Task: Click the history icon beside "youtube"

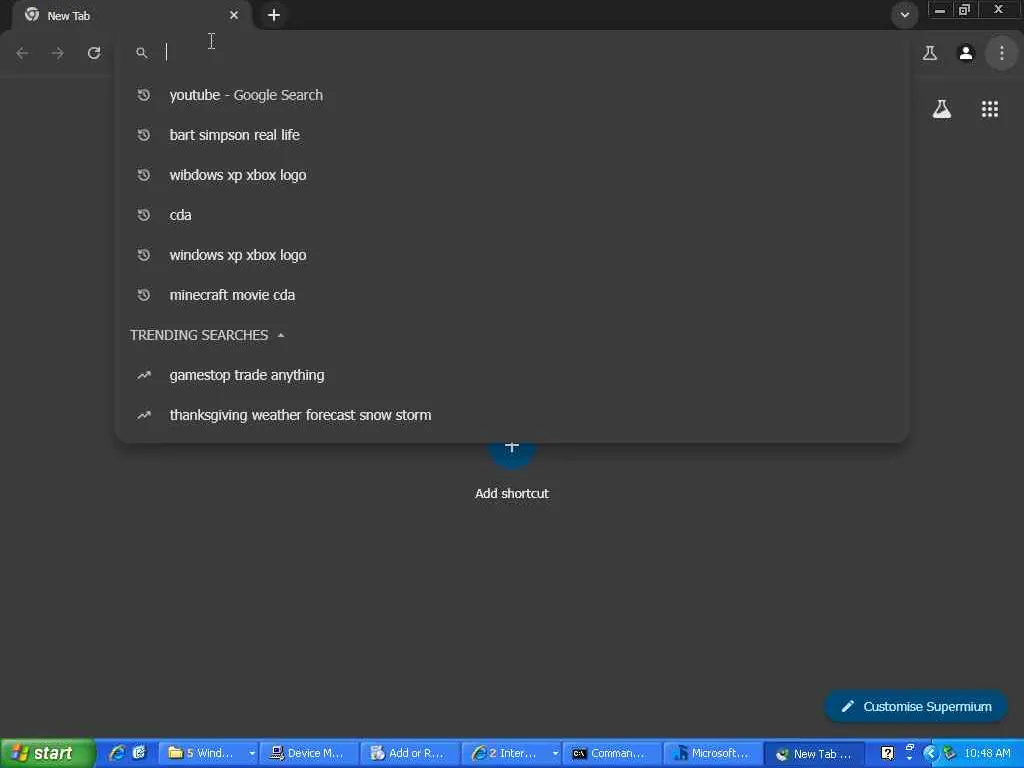Action: click(x=144, y=95)
